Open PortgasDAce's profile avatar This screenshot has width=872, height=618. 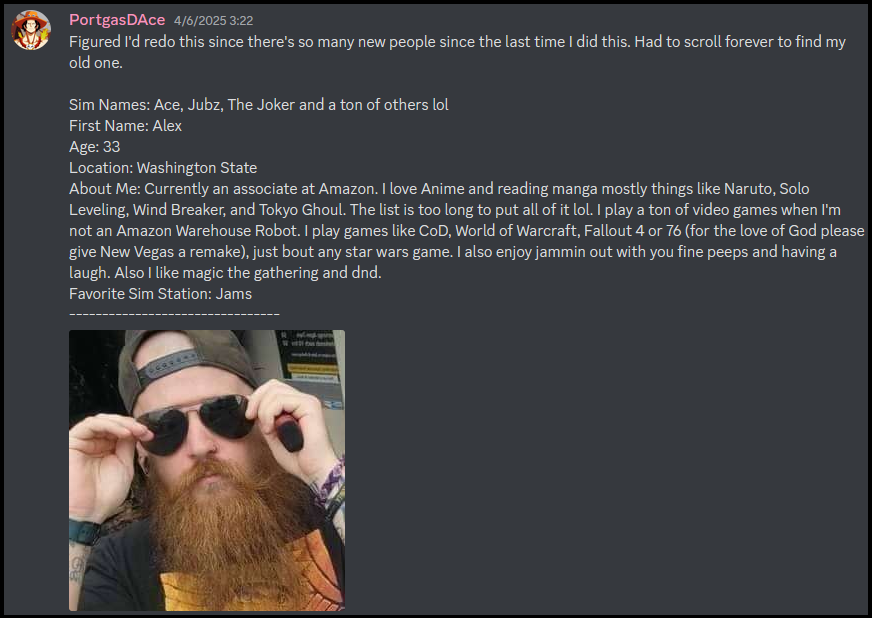tap(31, 30)
